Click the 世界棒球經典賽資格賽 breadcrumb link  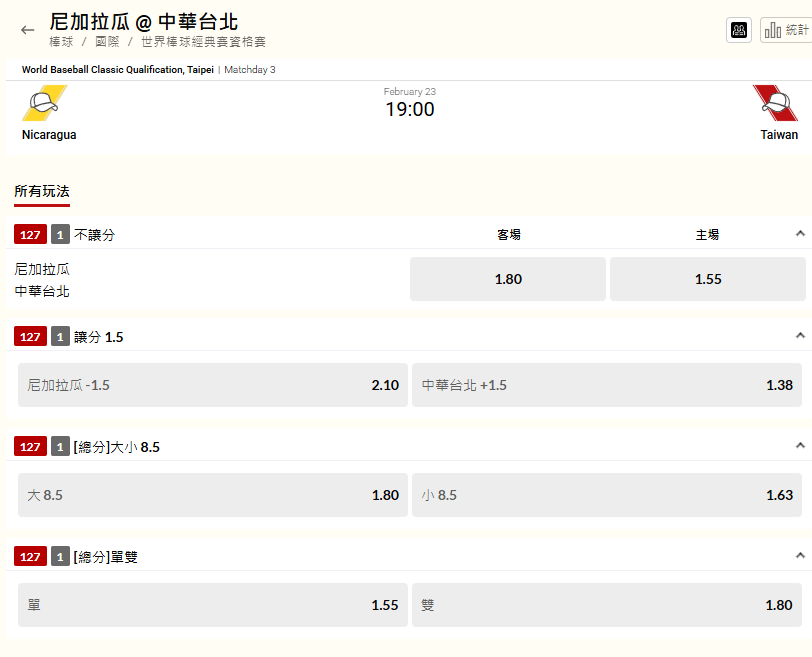click(204, 42)
